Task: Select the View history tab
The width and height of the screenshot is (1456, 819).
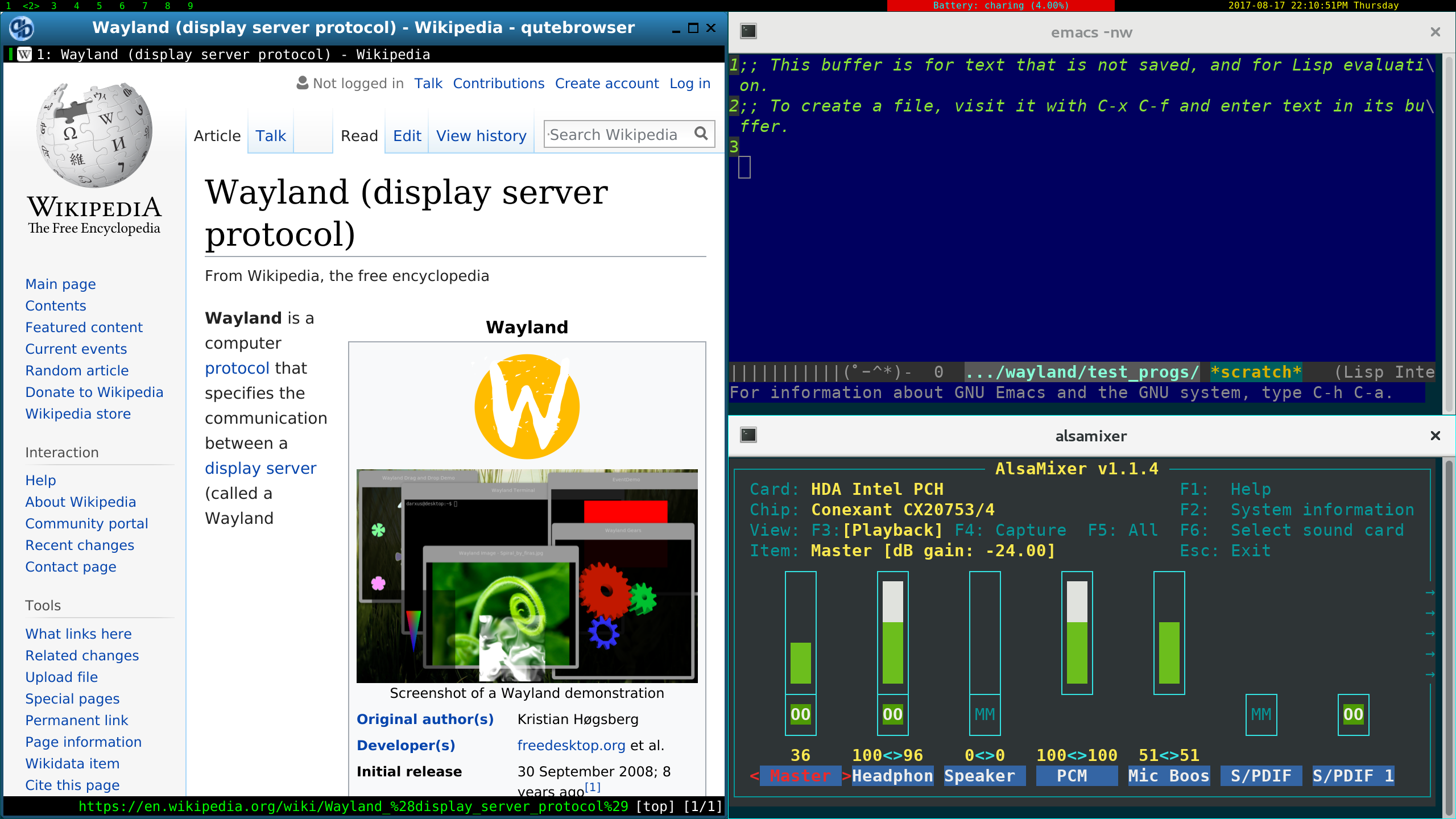Action: (481, 136)
